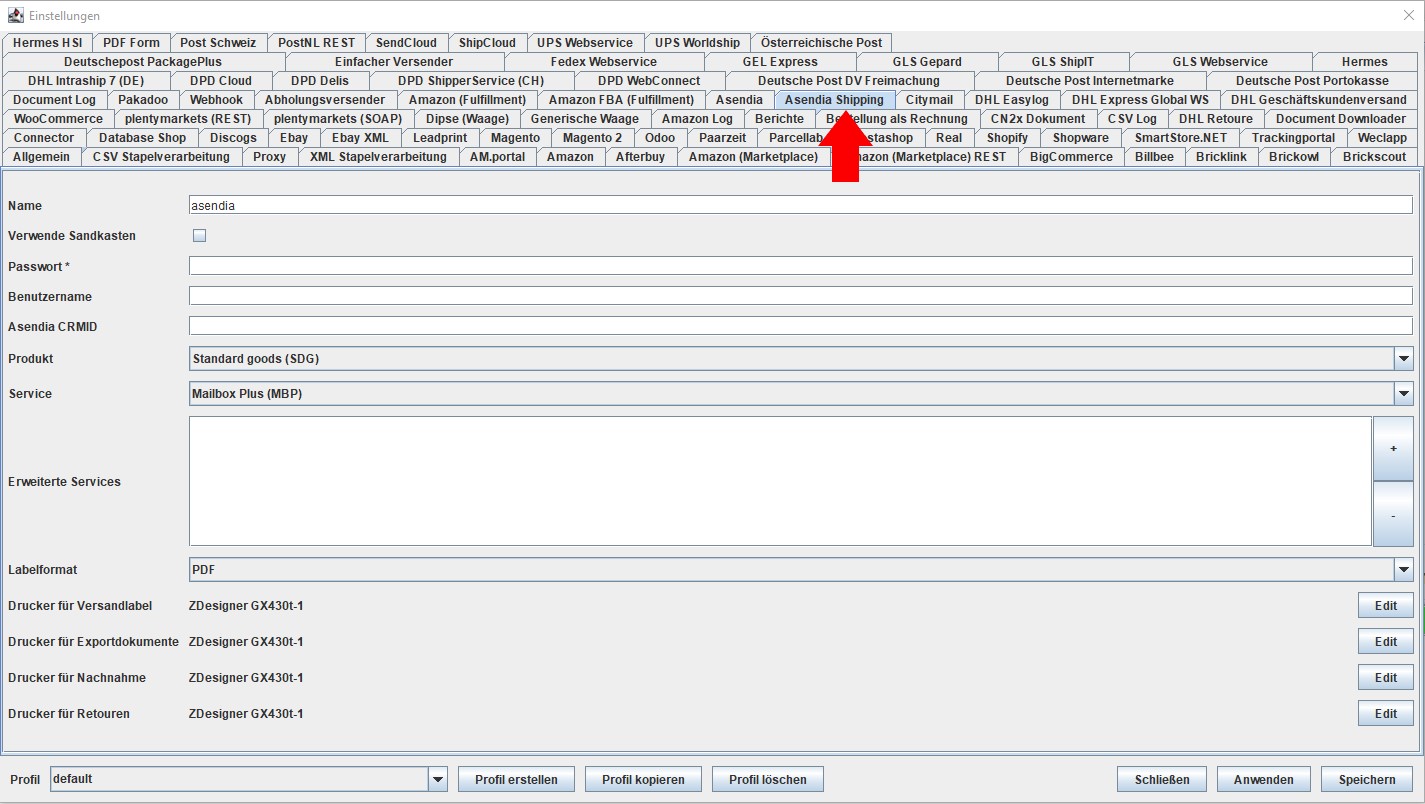
Task: Toggle the Verwende Sandkasten checkbox
Action: (200, 236)
